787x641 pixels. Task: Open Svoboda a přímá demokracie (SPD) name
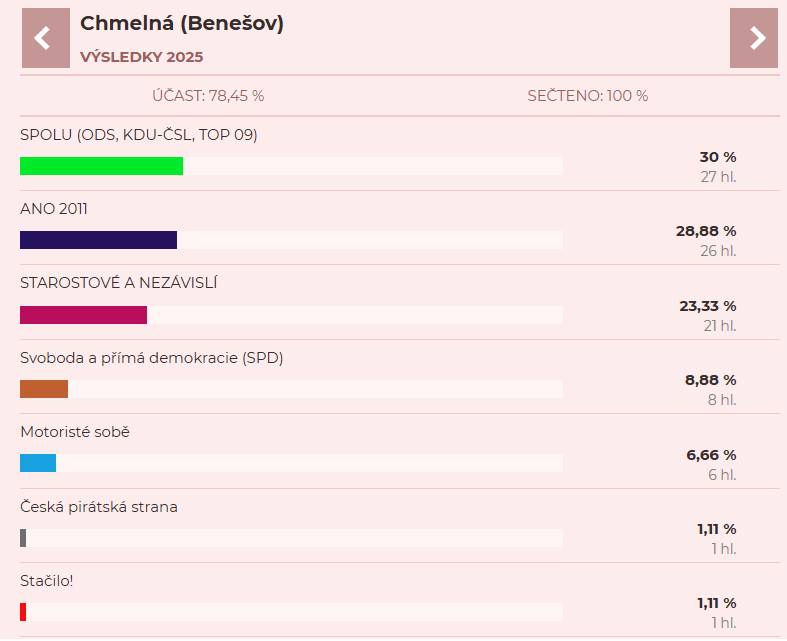[152, 358]
